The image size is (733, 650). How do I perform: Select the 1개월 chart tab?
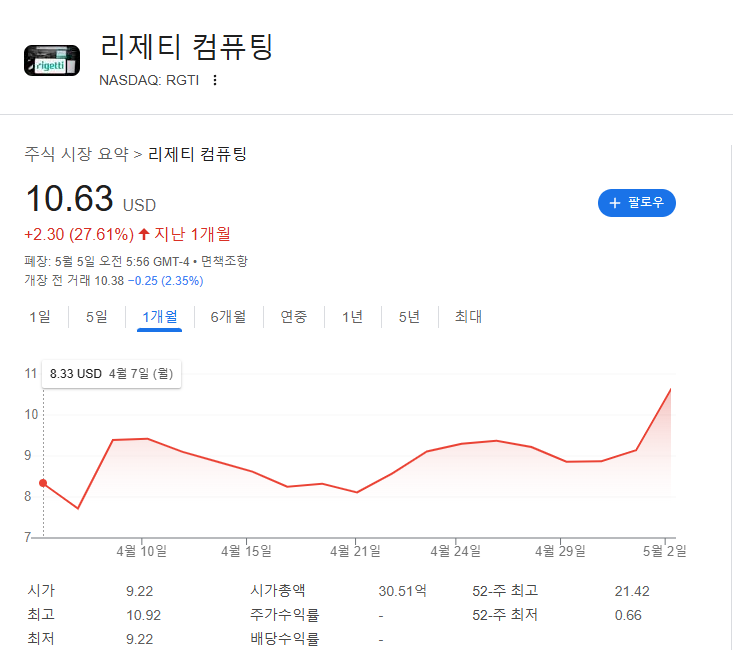pyautogui.click(x=159, y=317)
